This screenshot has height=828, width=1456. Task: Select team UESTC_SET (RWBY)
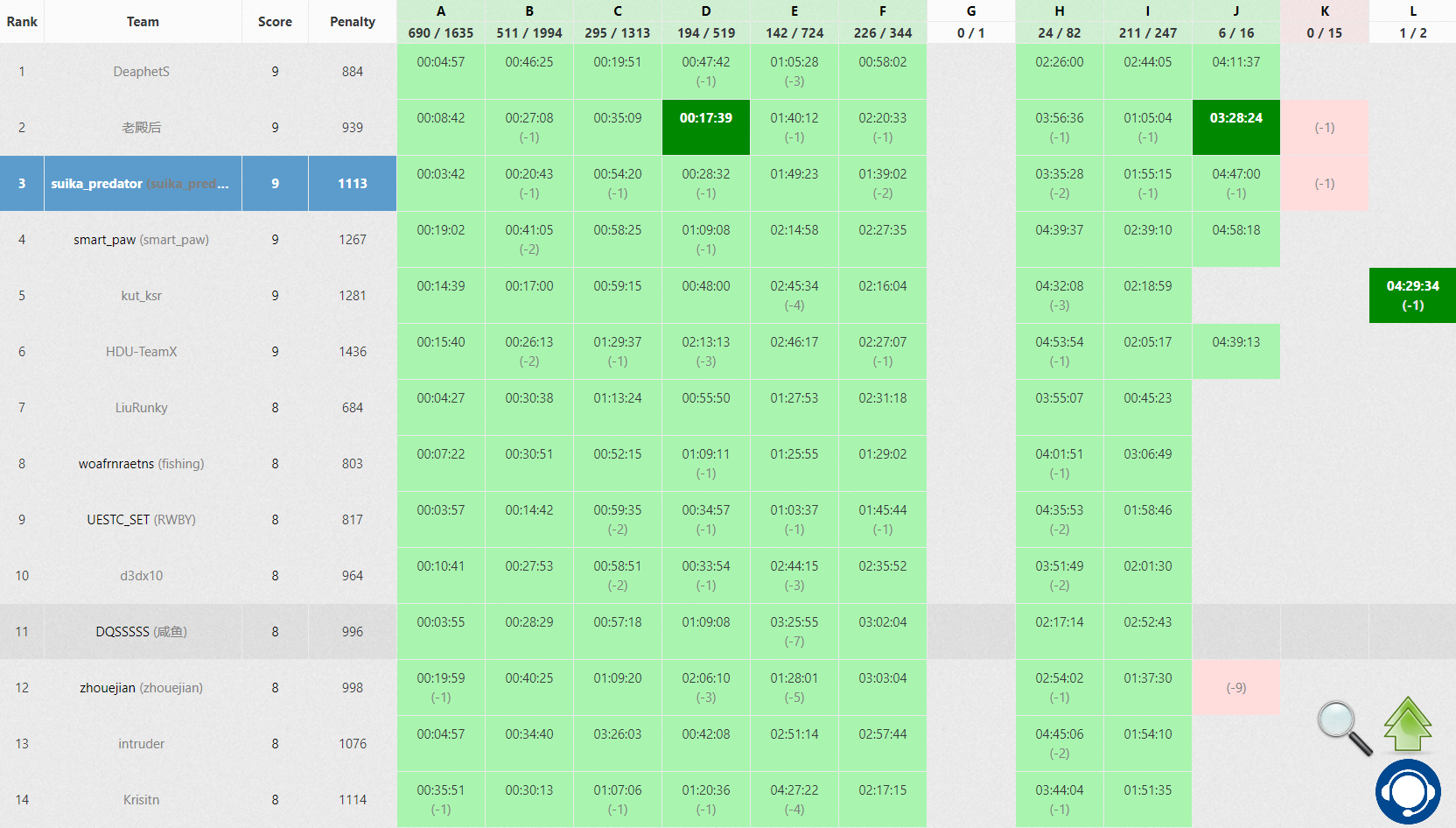click(141, 520)
